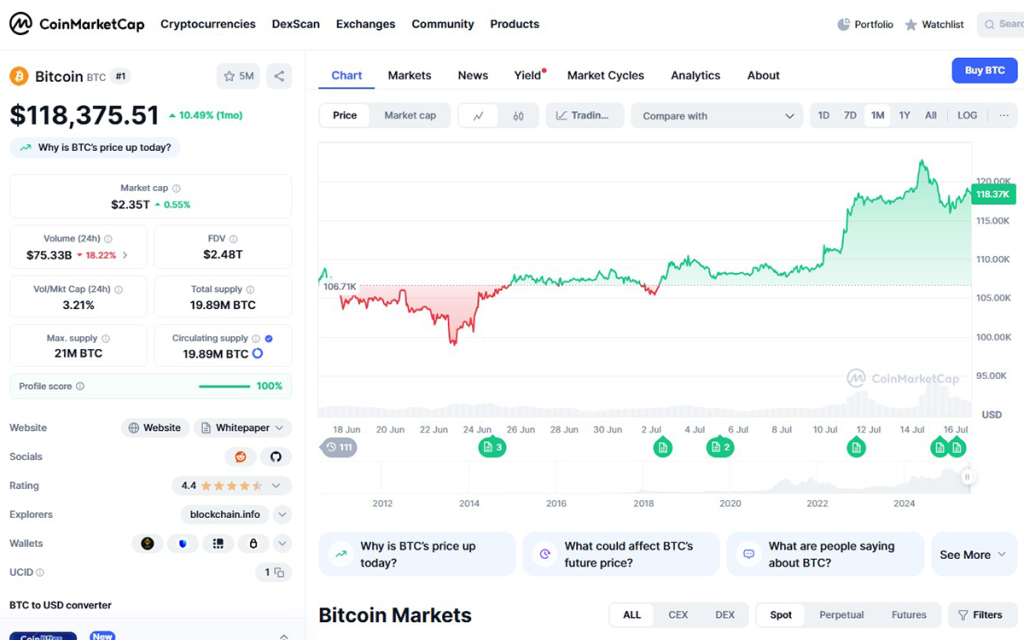This screenshot has width=1024, height=640.
Task: Open the blockchain.info explorer link
Action: pos(225,515)
